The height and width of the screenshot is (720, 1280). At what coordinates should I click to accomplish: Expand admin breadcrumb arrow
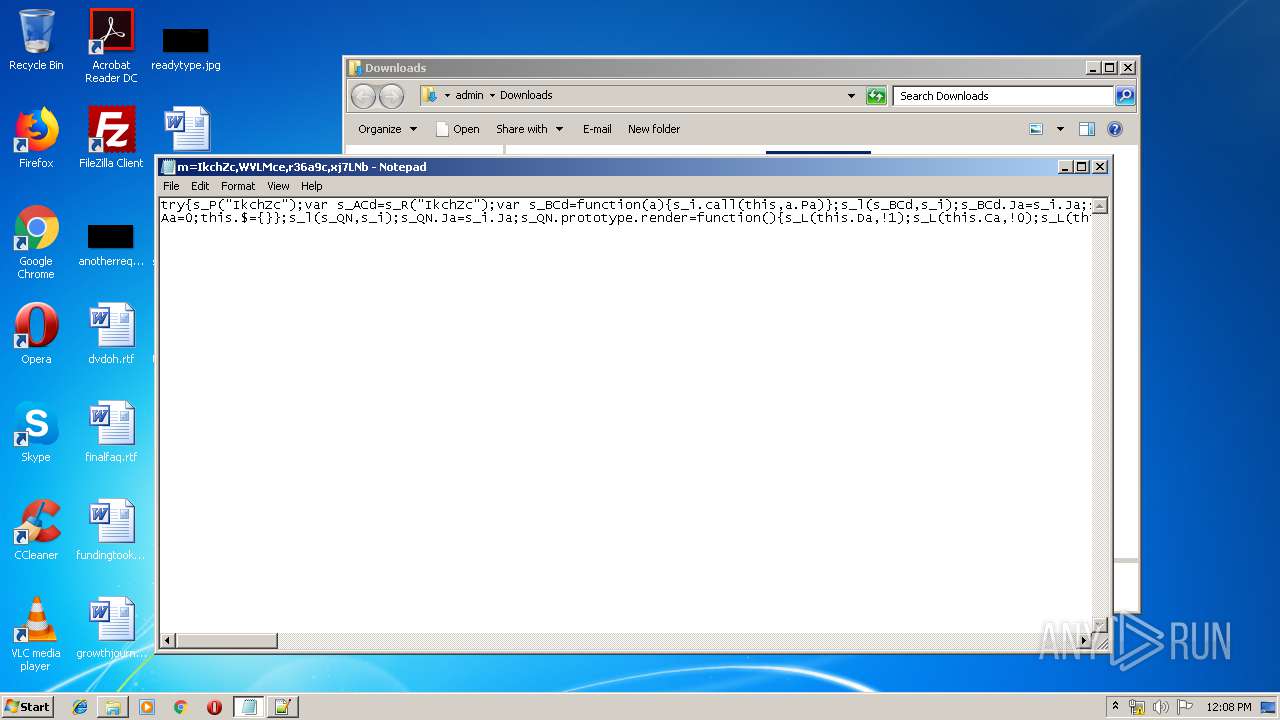[492, 96]
